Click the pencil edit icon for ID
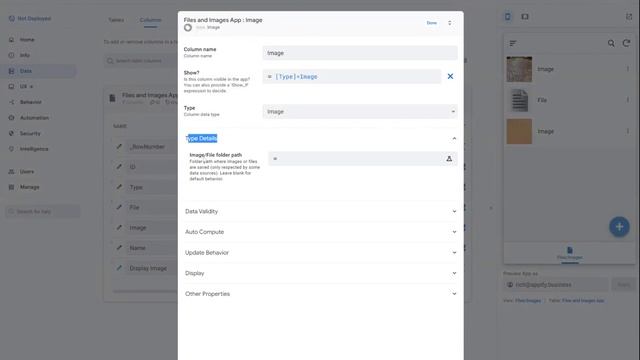This screenshot has height=360, width=640. (x=119, y=167)
